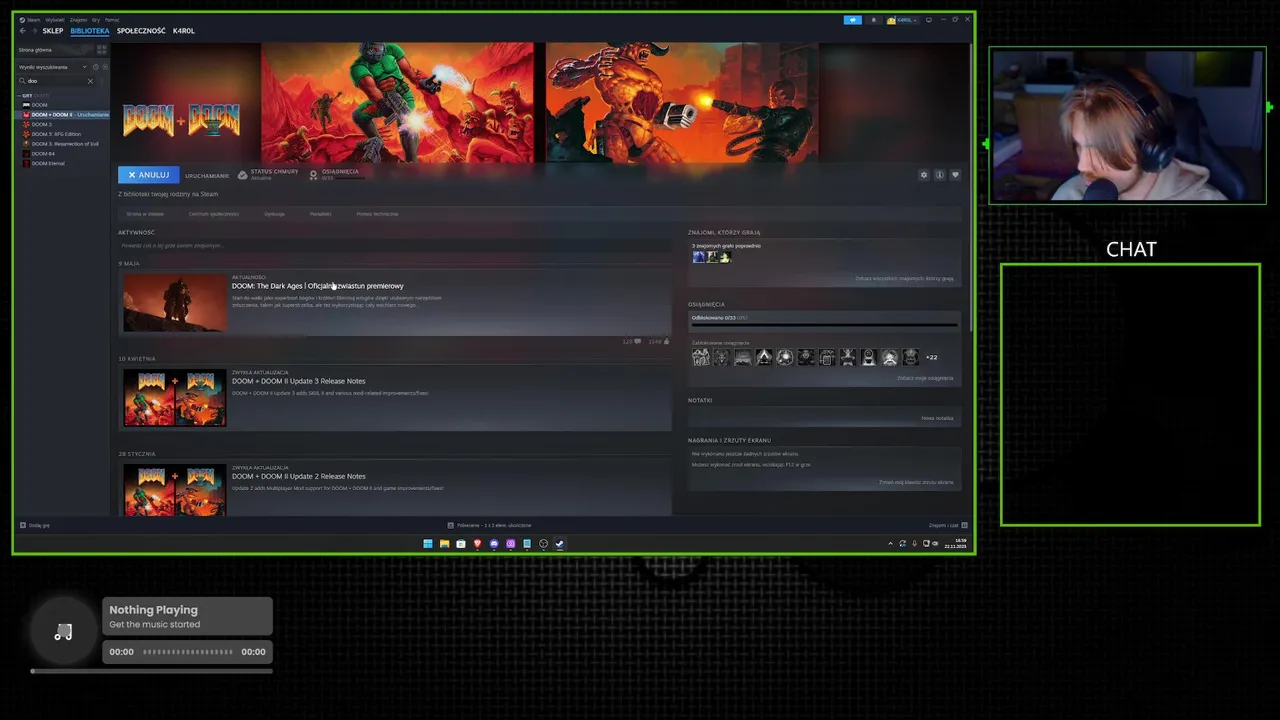
Task: Open the Friends and chat icon
Action: coord(964,525)
